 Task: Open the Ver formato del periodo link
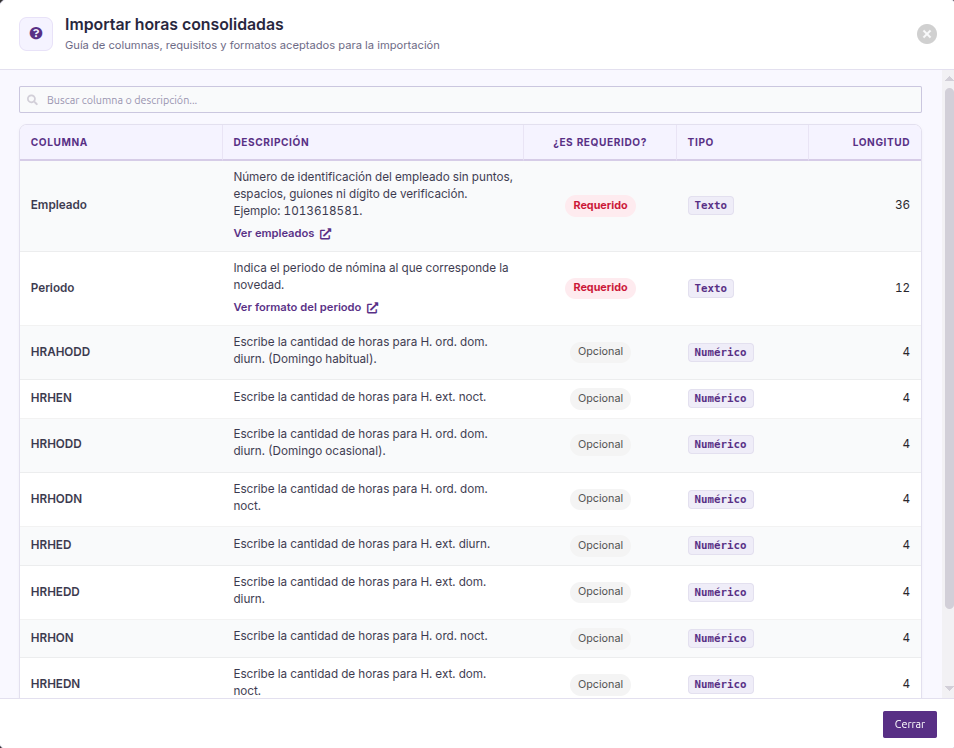(x=298, y=308)
